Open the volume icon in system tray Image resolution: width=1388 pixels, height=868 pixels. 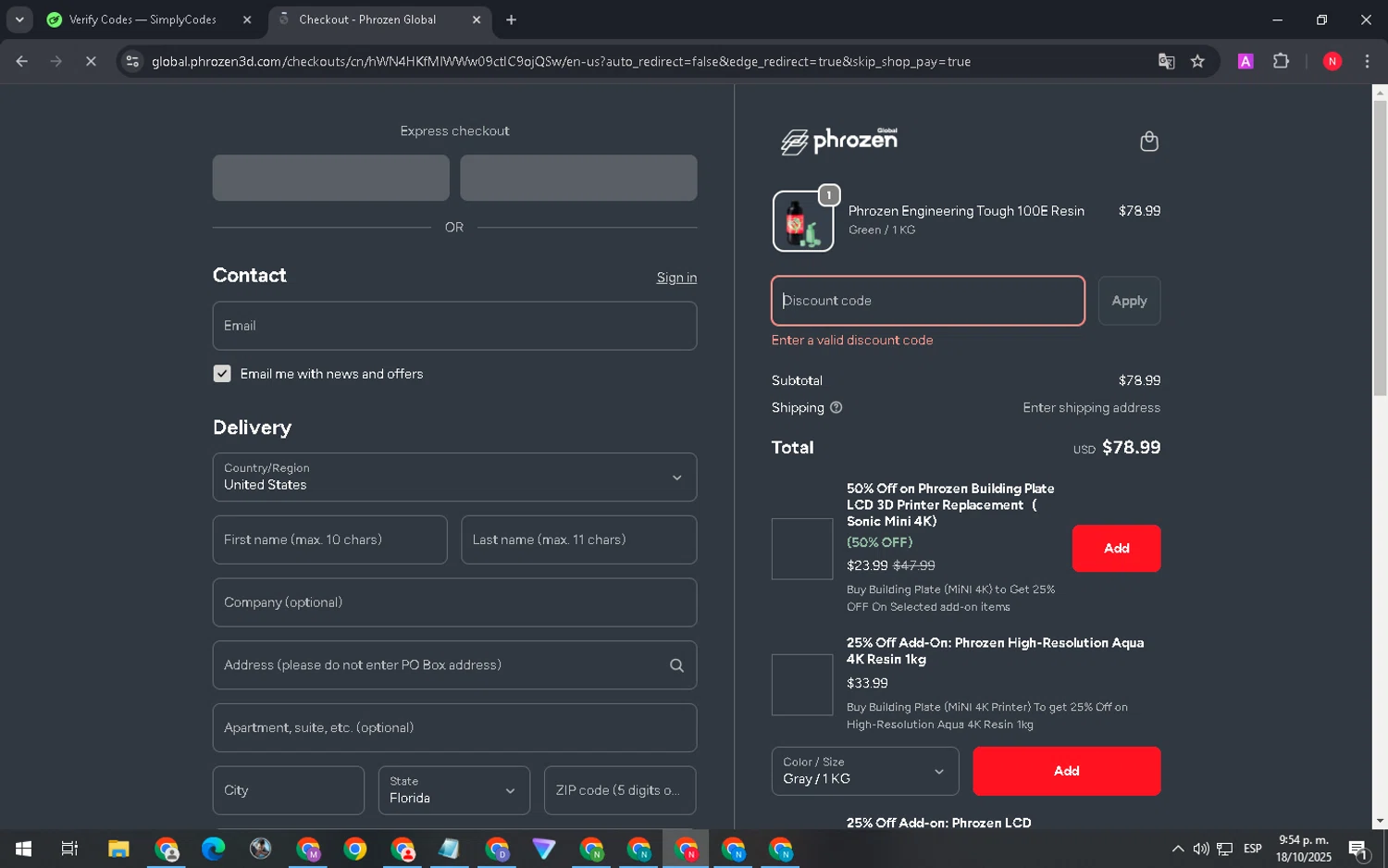click(x=1201, y=849)
